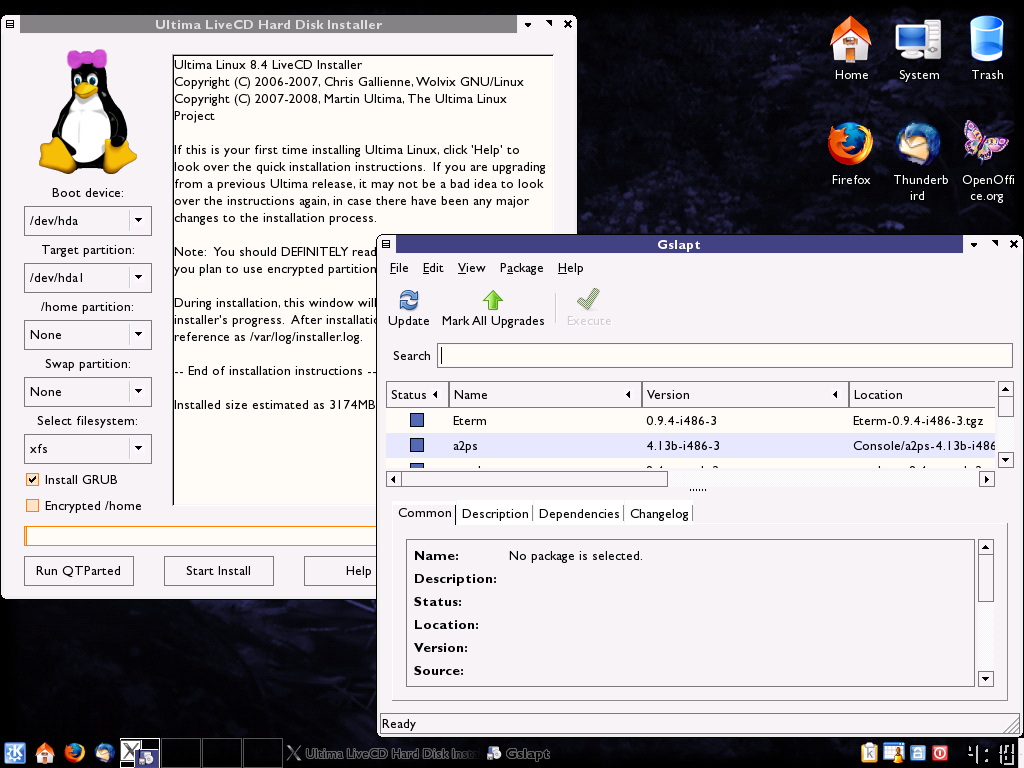Click the Thunderbird icon in the taskbar
The width and height of the screenshot is (1024, 768).
pos(104,752)
